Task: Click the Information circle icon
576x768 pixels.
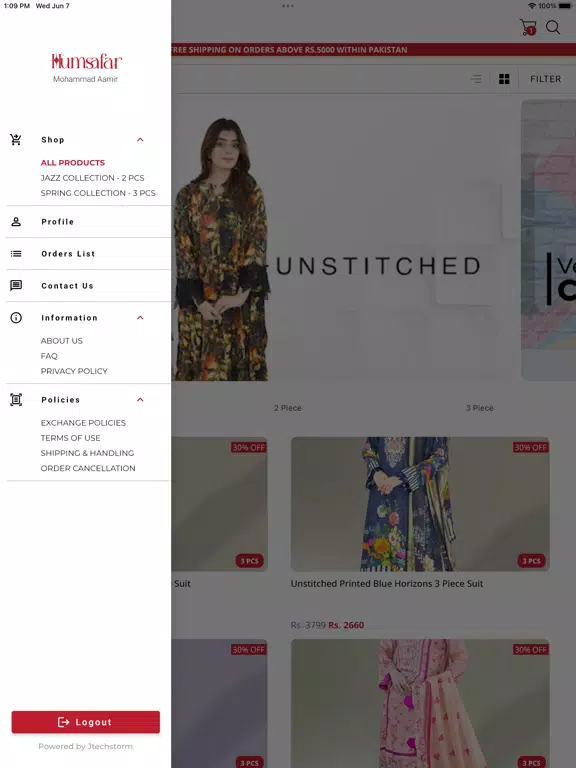Action: click(x=16, y=318)
